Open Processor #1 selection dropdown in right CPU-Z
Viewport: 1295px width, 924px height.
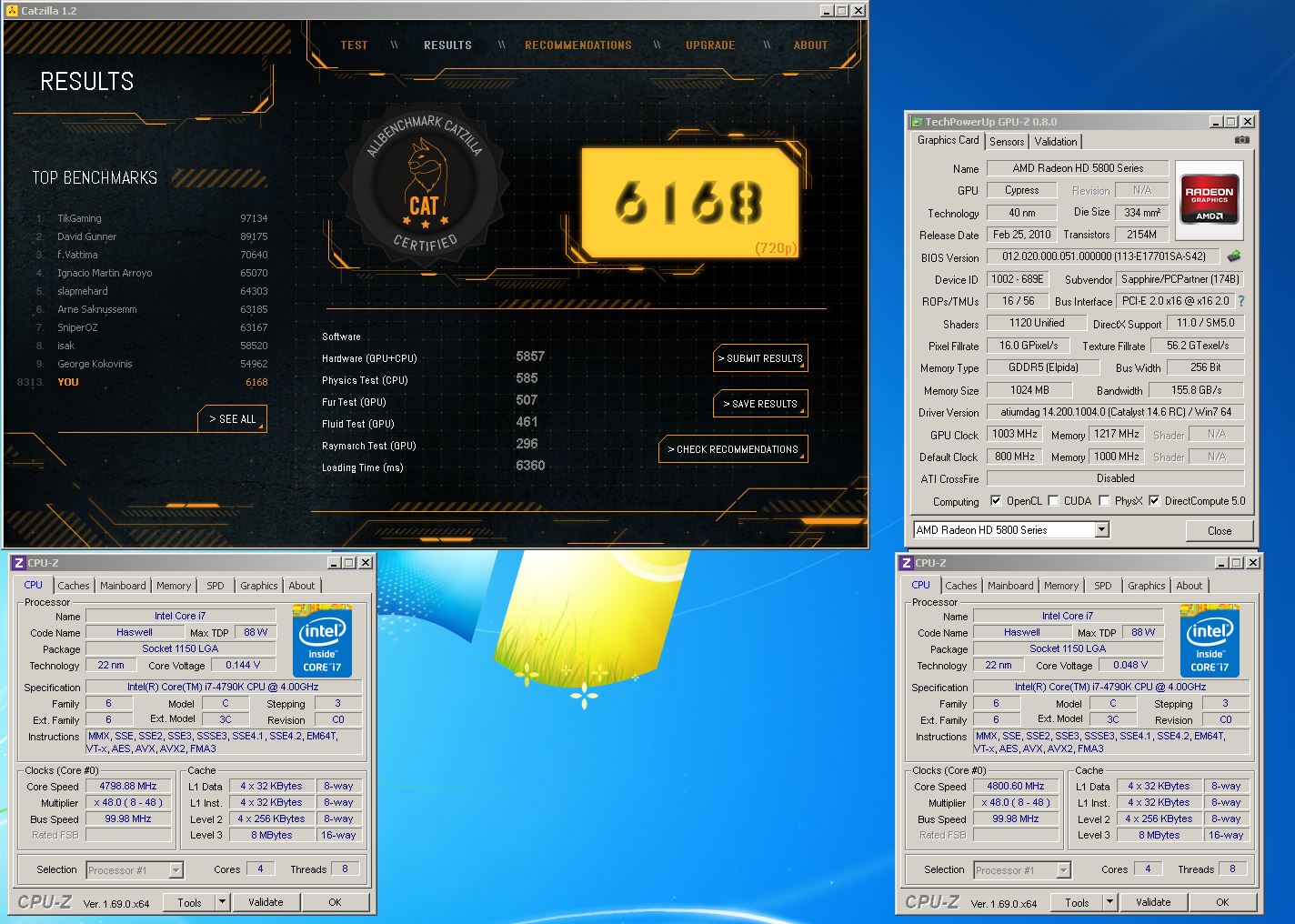pos(1064,870)
